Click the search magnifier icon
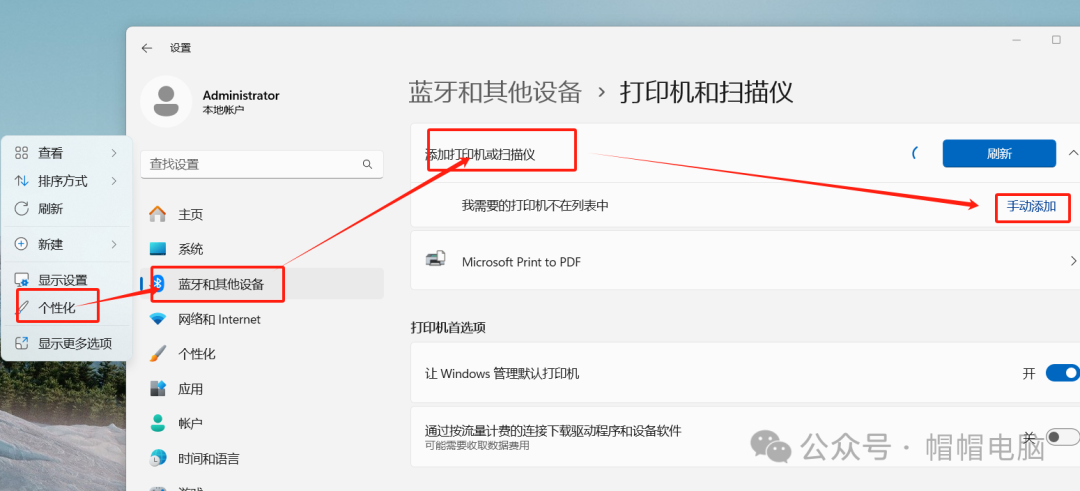Viewport: 1080px width, 491px height. click(367, 165)
